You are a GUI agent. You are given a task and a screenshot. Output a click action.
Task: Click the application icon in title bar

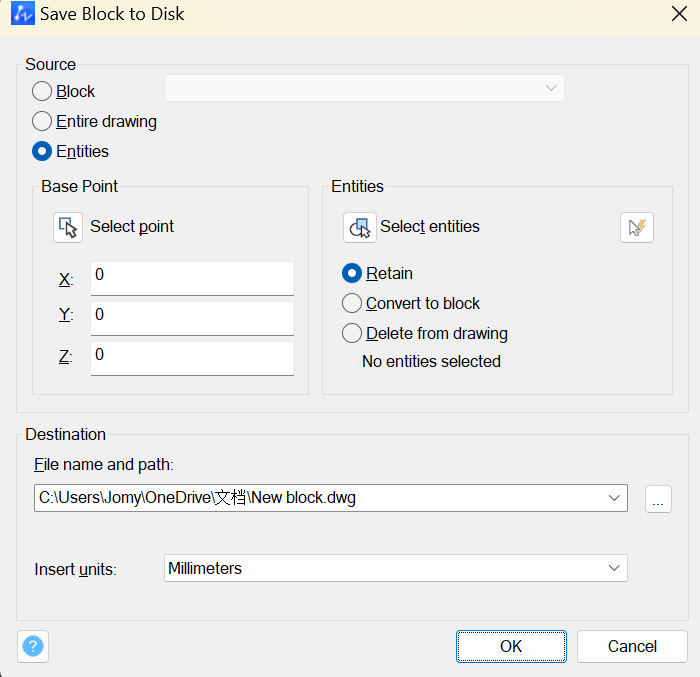[23, 13]
